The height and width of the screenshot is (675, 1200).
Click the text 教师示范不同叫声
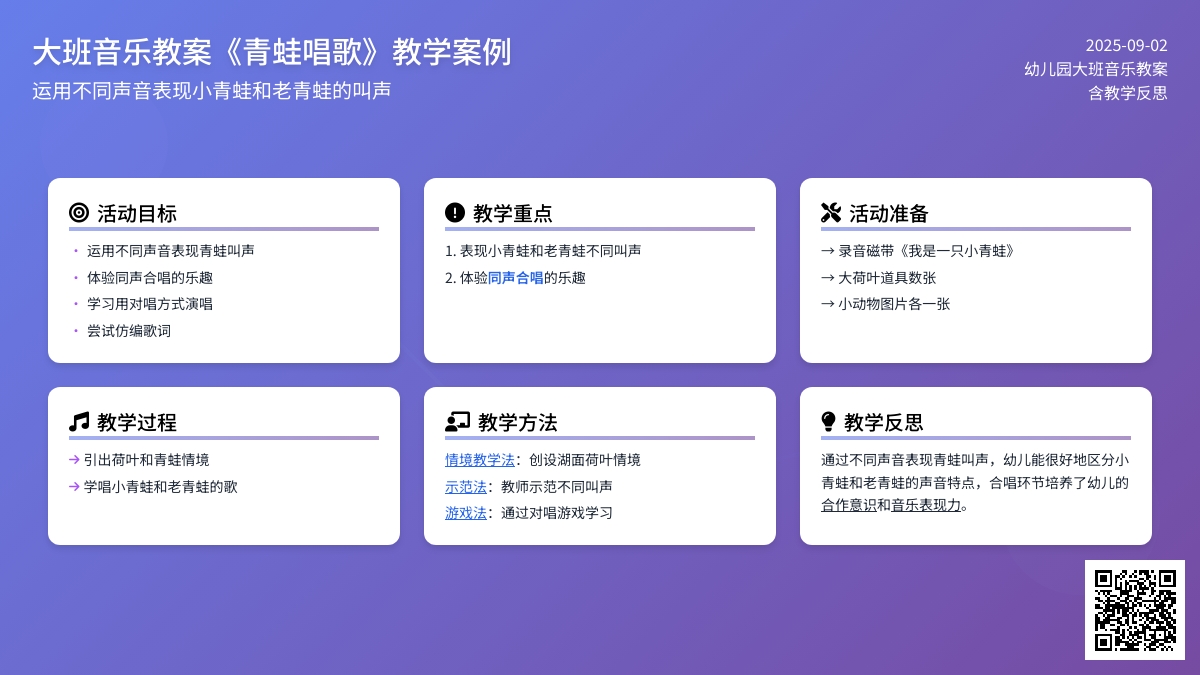click(557, 486)
